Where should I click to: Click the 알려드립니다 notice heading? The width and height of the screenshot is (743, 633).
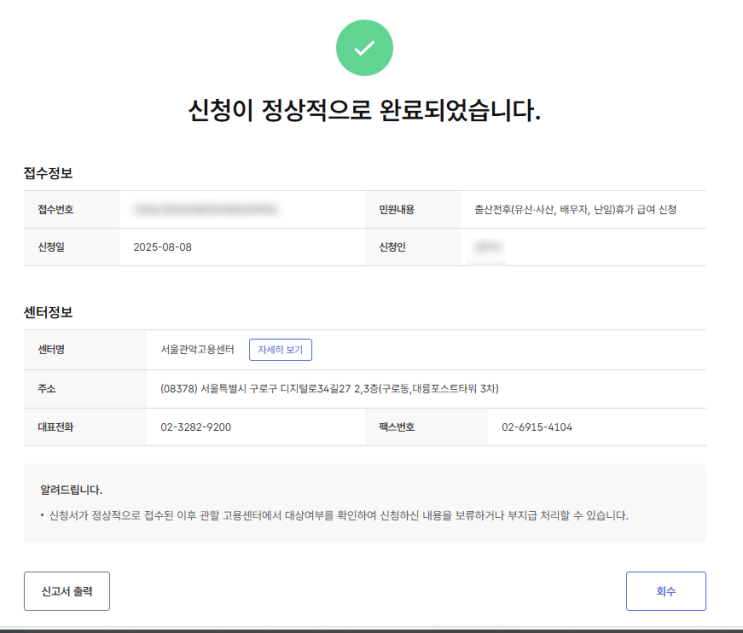[71, 489]
